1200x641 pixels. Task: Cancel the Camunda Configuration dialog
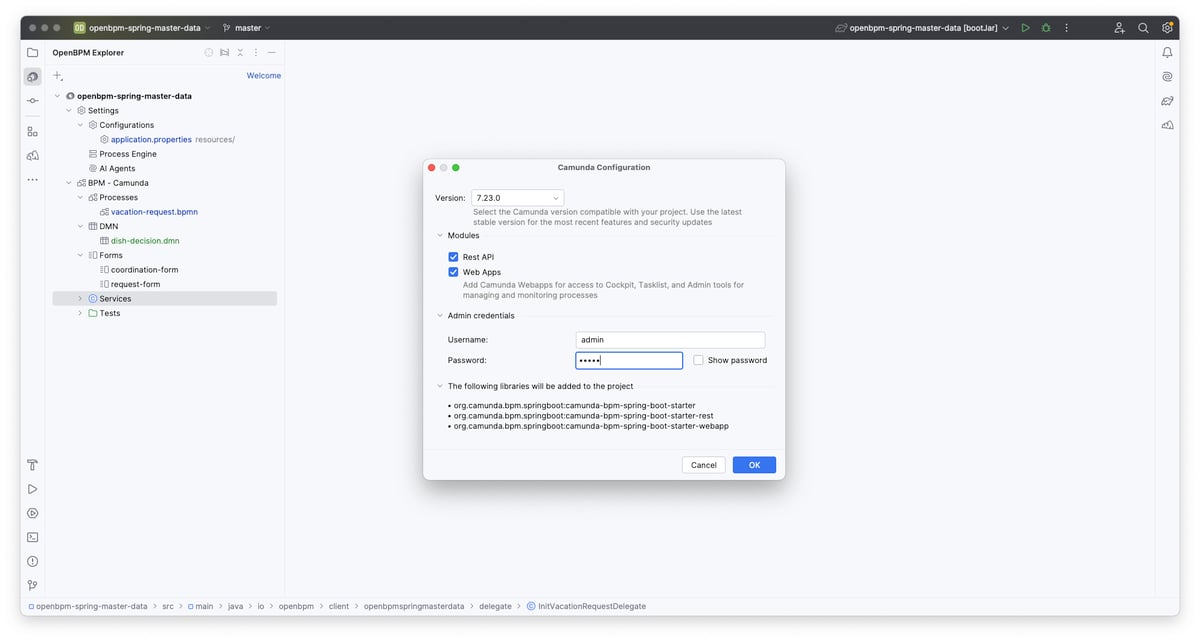(x=703, y=465)
